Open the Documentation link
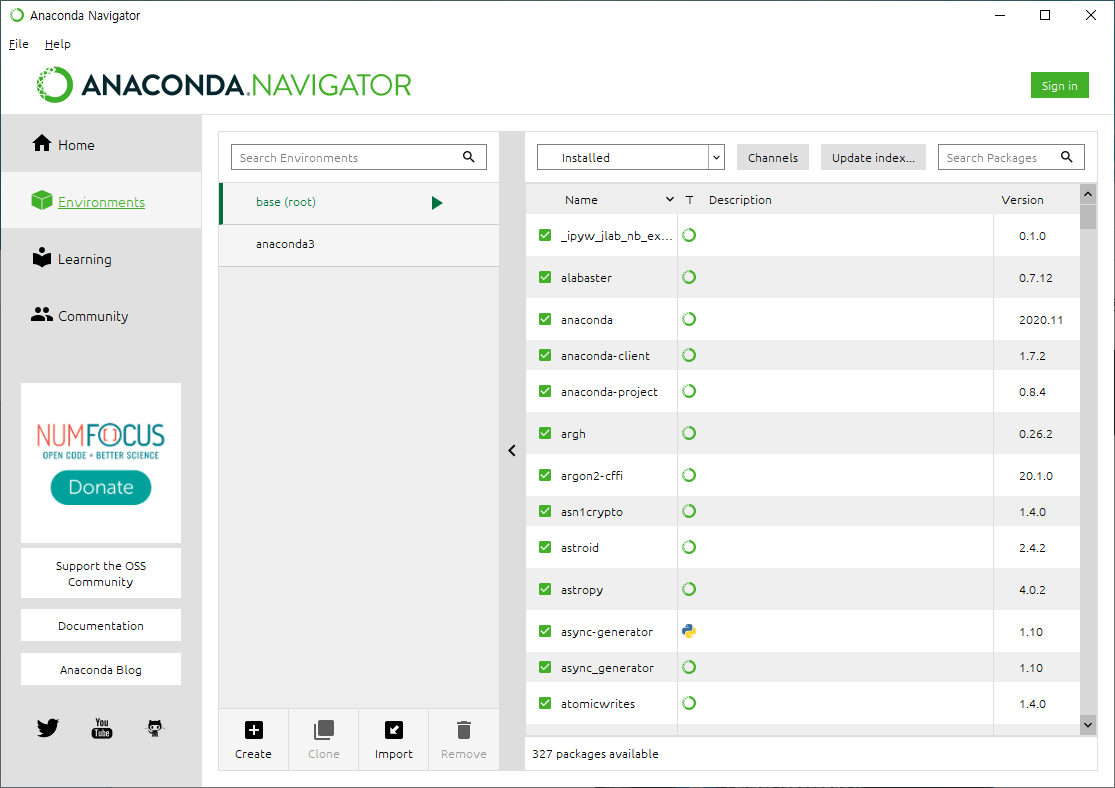The width and height of the screenshot is (1115, 788). [101, 626]
